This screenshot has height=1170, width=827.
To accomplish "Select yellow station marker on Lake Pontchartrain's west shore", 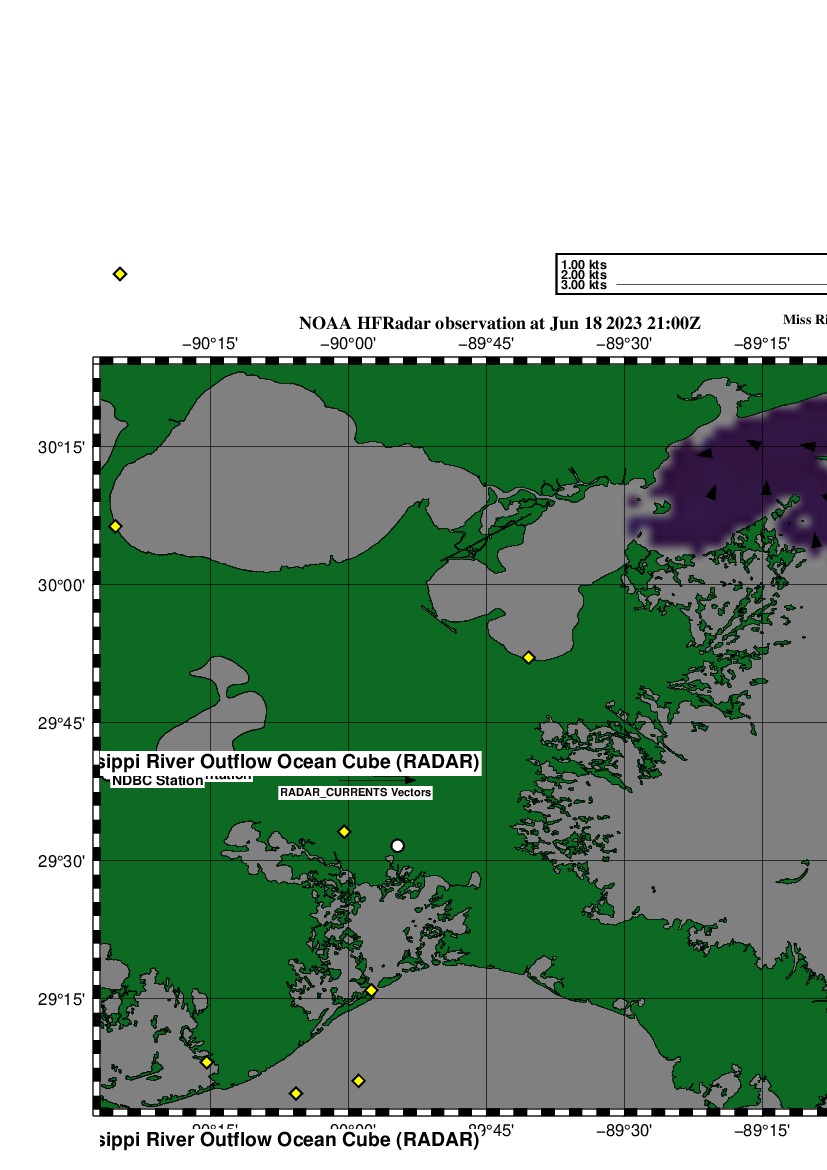I will pyautogui.click(x=115, y=526).
